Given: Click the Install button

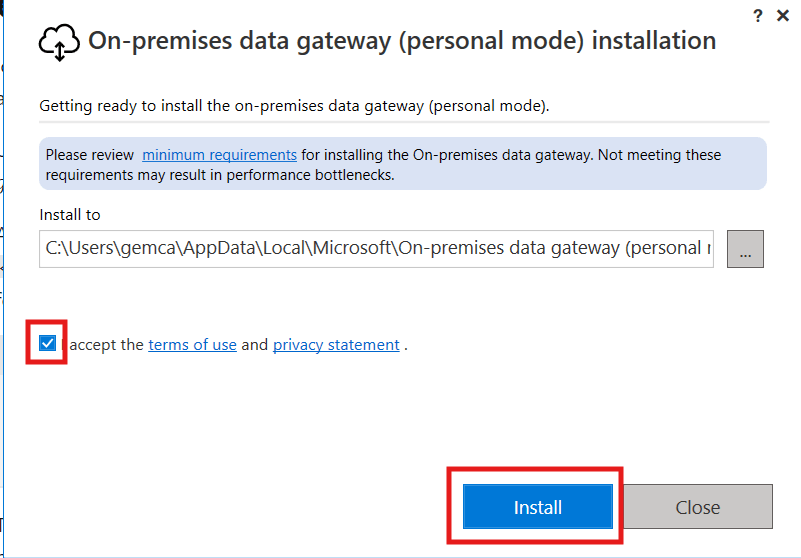Looking at the screenshot, I should tap(537, 506).
